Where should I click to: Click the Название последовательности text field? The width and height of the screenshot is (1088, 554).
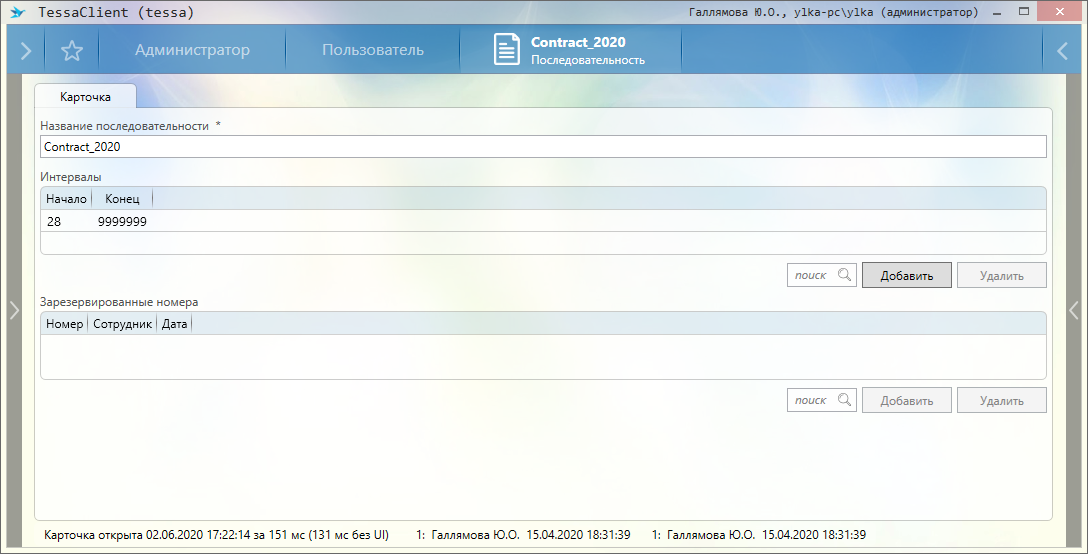pos(543,146)
